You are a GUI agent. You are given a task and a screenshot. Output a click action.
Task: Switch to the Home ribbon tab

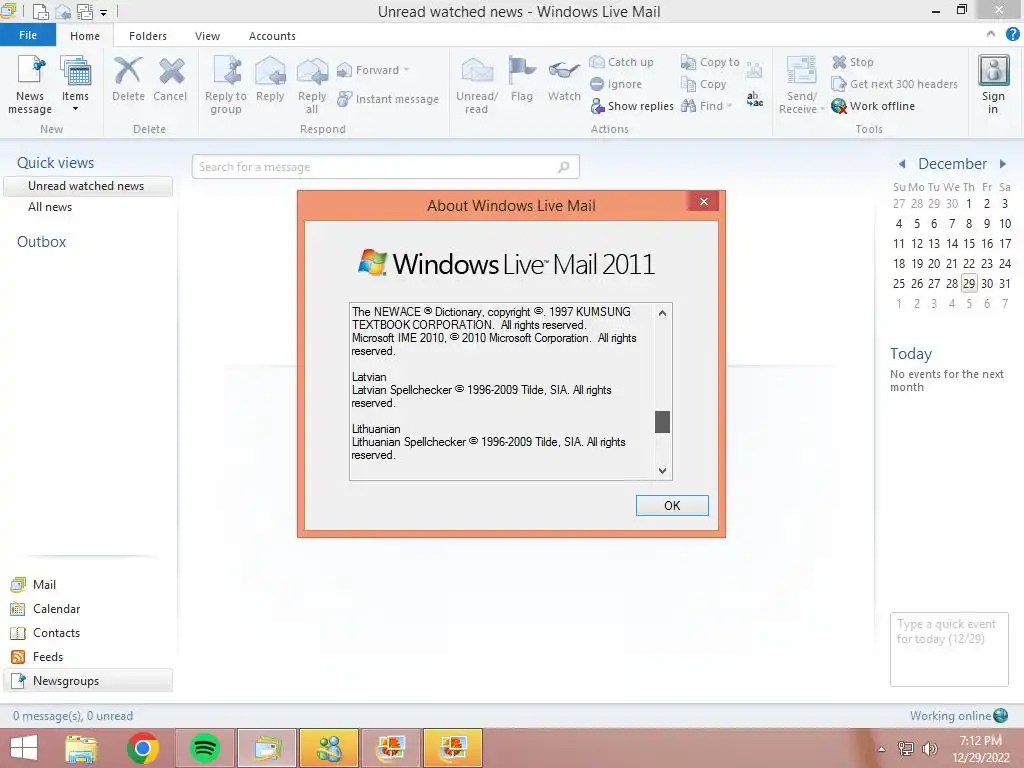pos(85,36)
